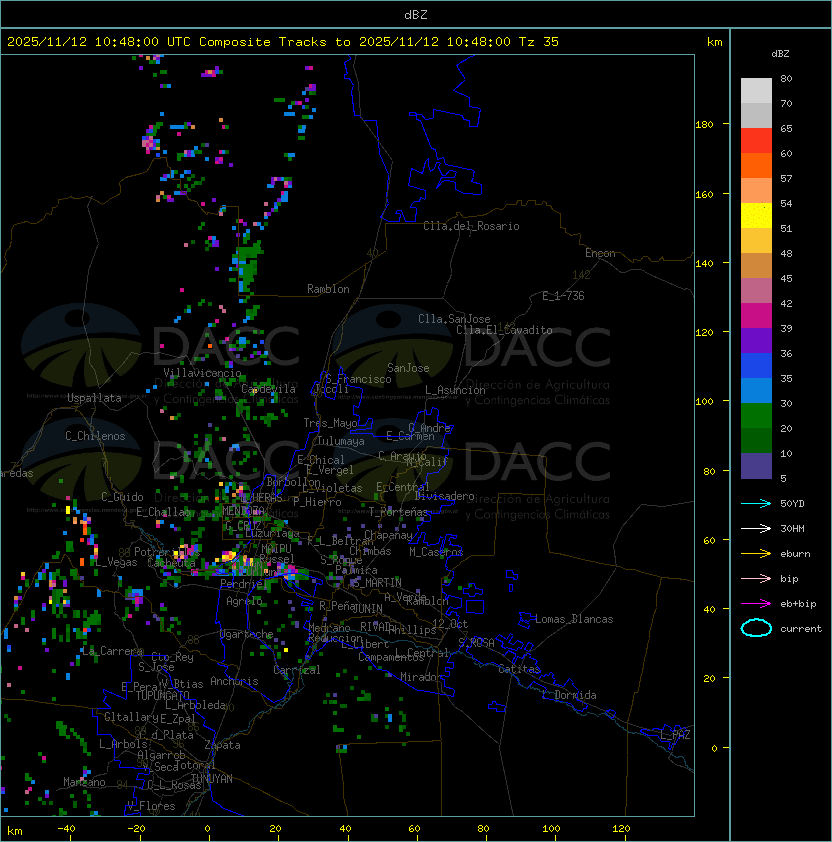Click the yellow eburn arrow icon

pyautogui.click(x=756, y=554)
